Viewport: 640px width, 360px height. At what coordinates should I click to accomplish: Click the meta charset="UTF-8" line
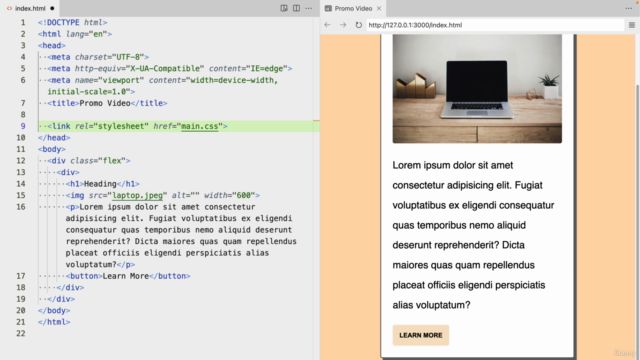[x=98, y=57]
